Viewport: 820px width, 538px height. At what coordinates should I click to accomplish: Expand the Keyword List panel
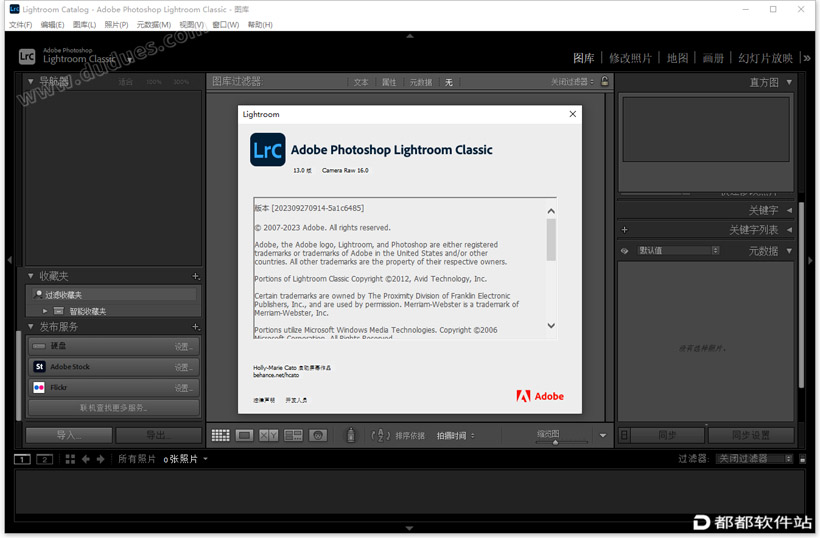coord(789,230)
